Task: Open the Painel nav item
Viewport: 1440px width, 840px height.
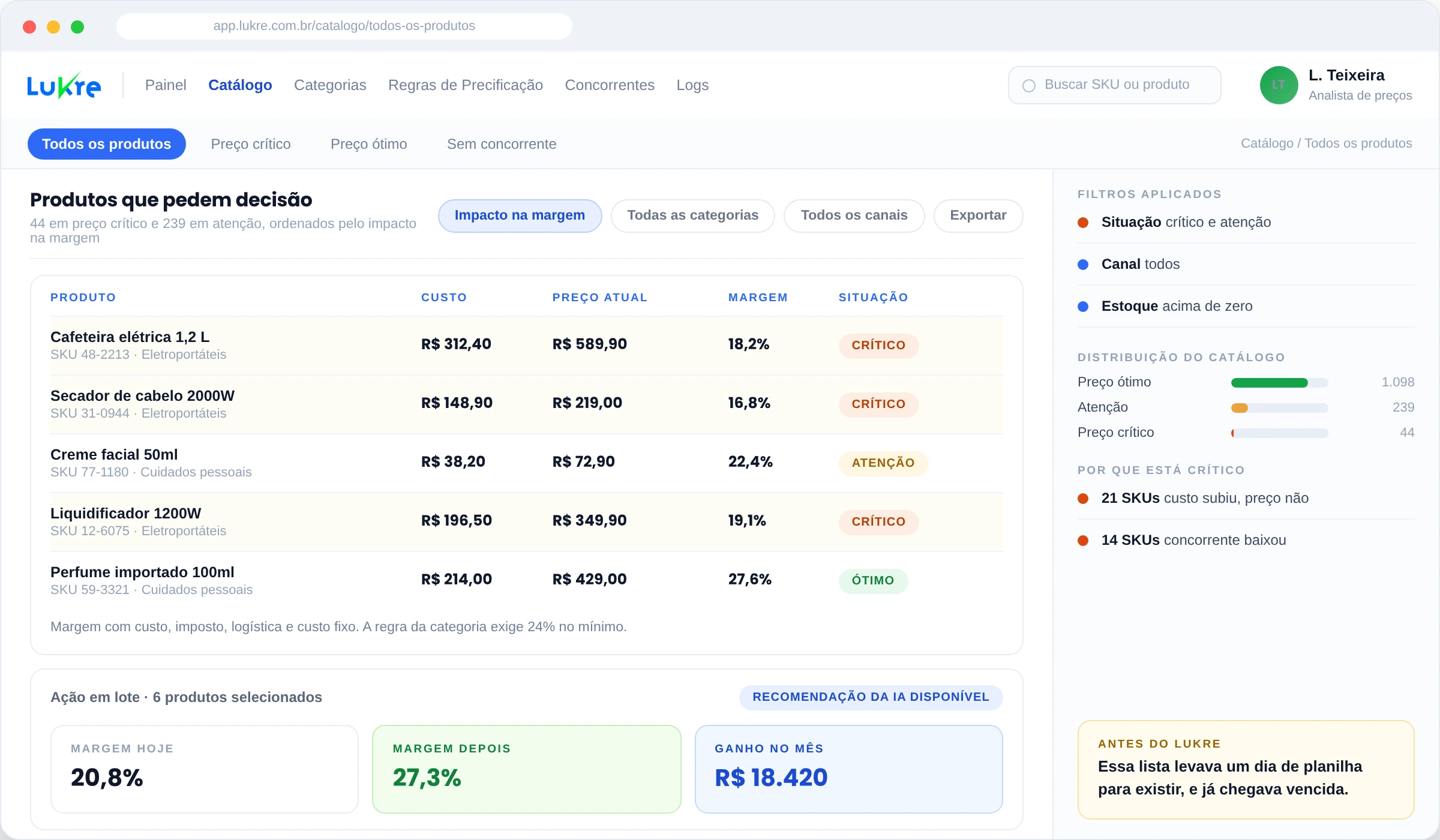Action: click(166, 85)
